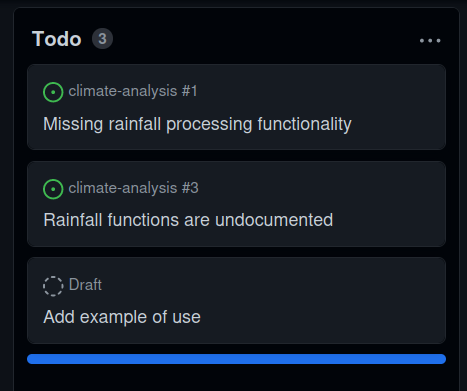Click the open issue icon for climate-analysis #1
The image size is (467, 391).
click(53, 92)
